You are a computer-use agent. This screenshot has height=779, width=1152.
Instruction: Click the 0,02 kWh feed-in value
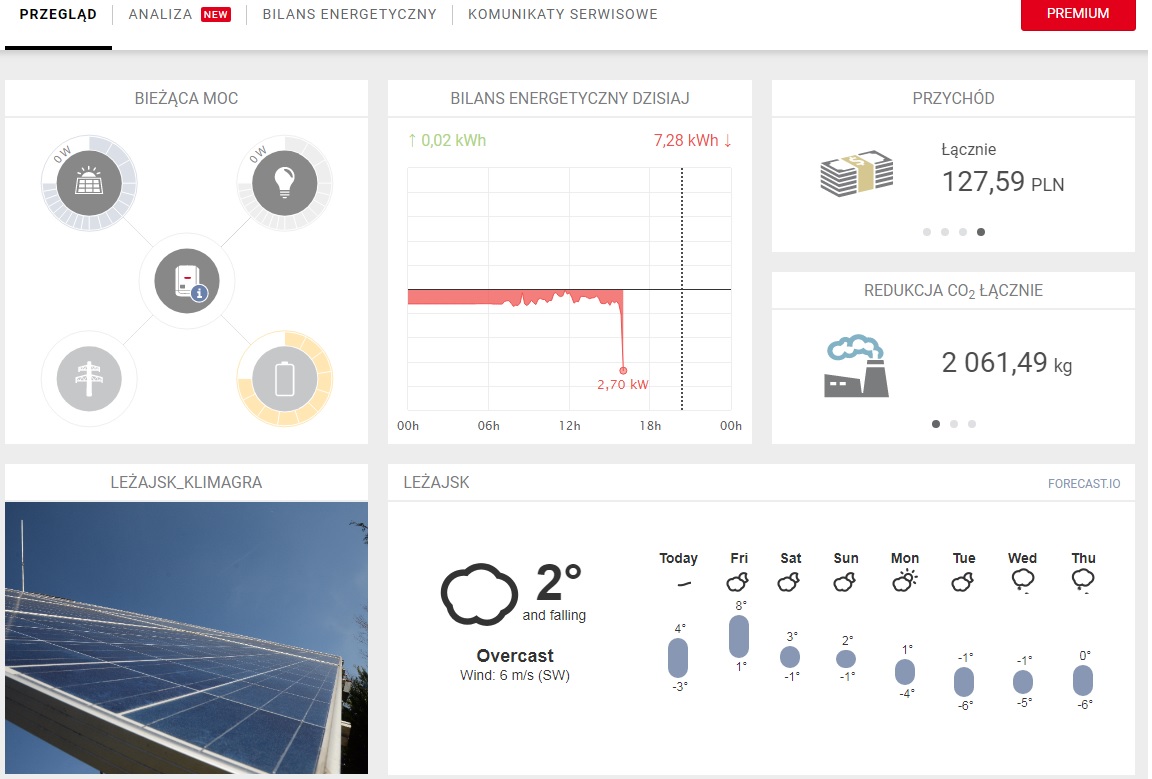coord(447,140)
